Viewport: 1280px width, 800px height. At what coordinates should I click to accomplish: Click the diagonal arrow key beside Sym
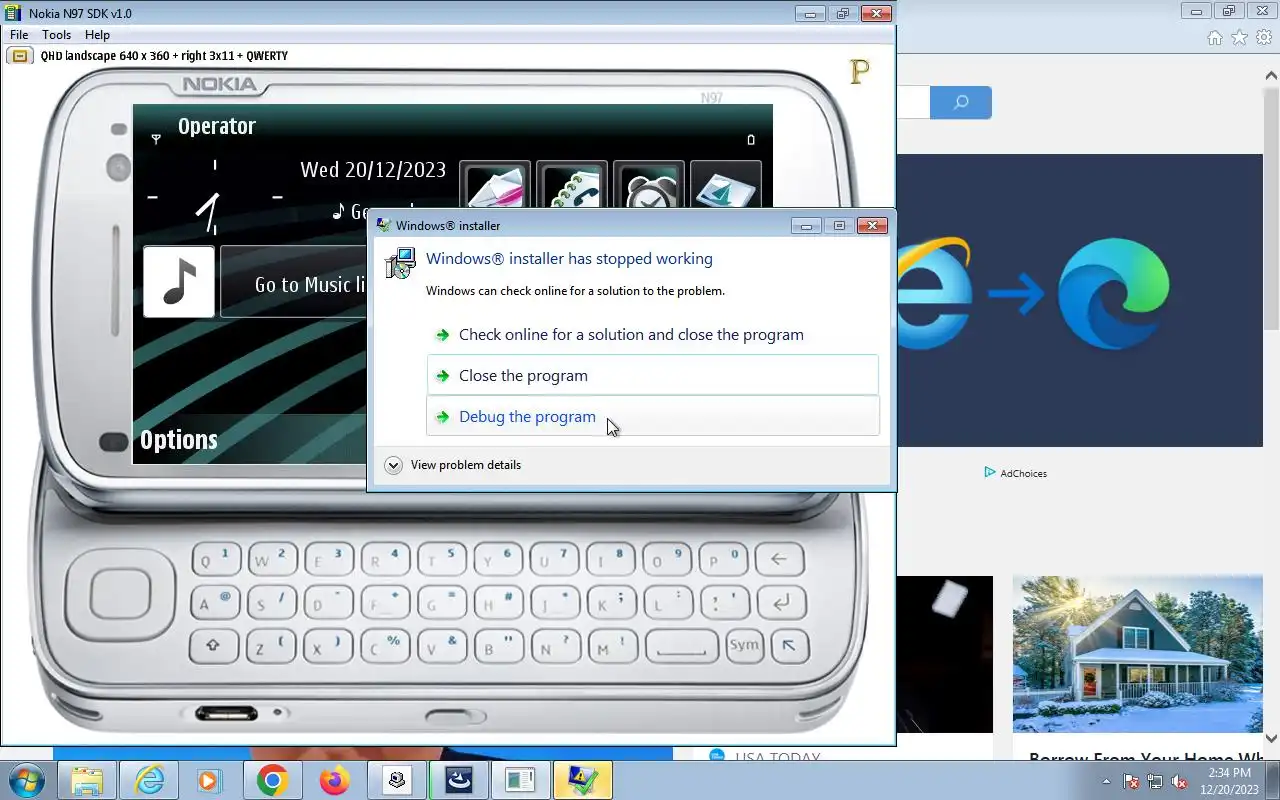pyautogui.click(x=789, y=646)
